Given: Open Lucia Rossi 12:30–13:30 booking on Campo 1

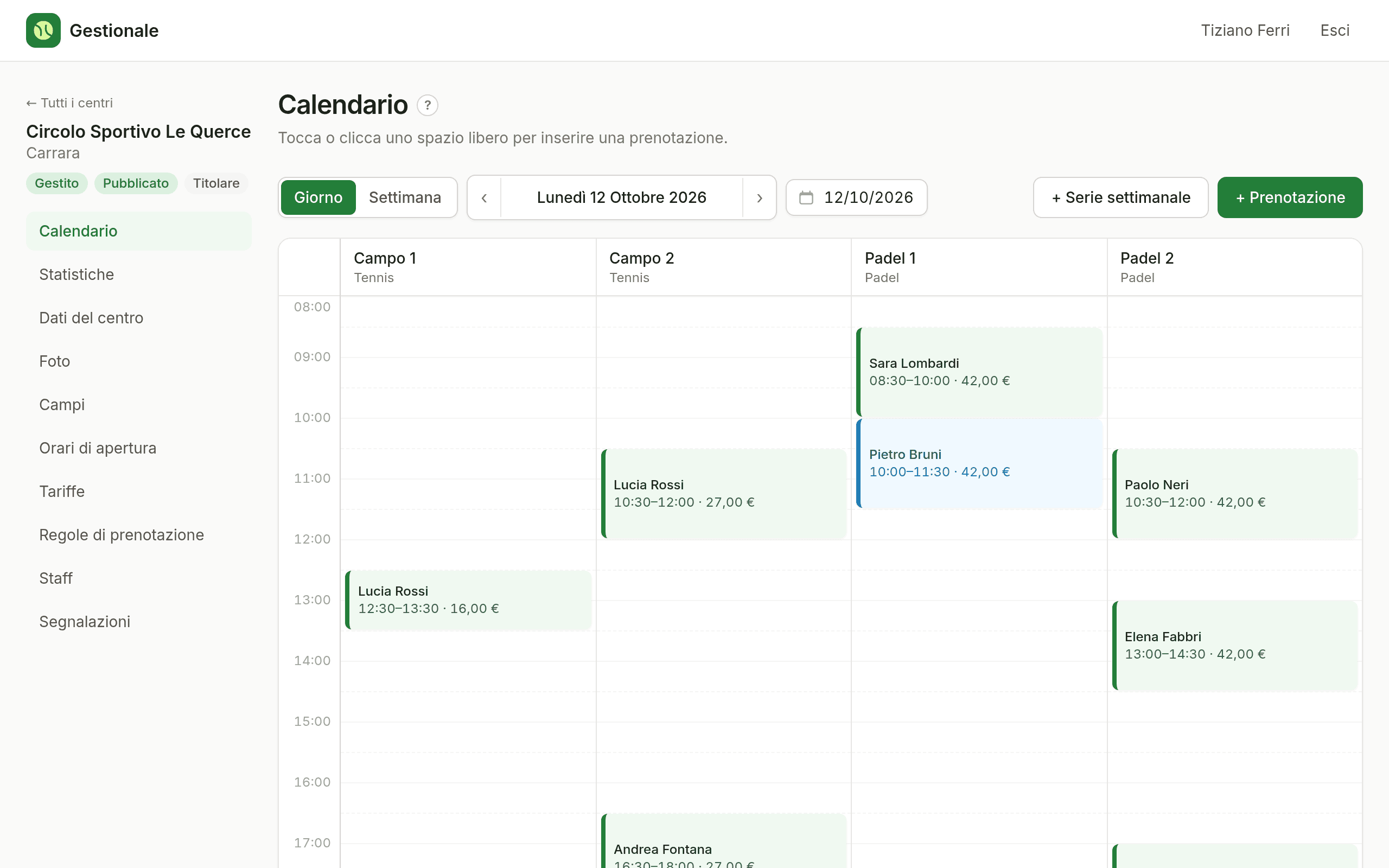Looking at the screenshot, I should (468, 600).
